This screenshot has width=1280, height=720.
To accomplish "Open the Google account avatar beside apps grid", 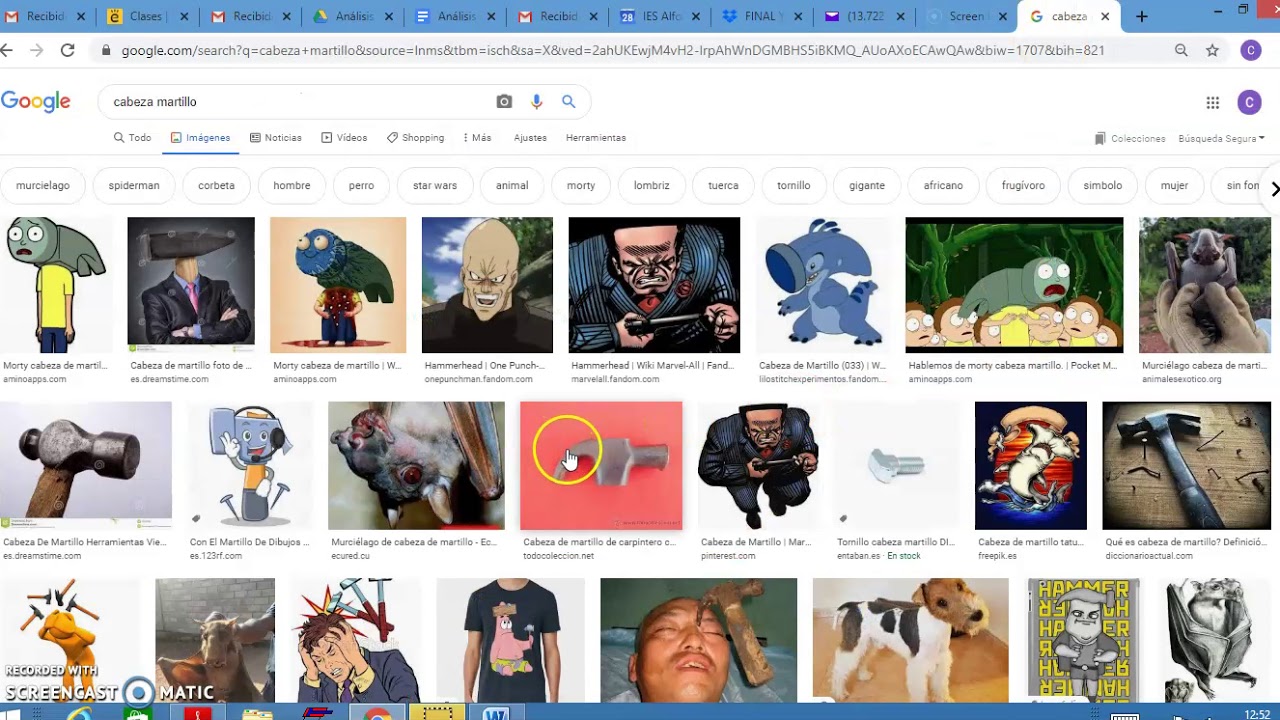I will [x=1248, y=102].
